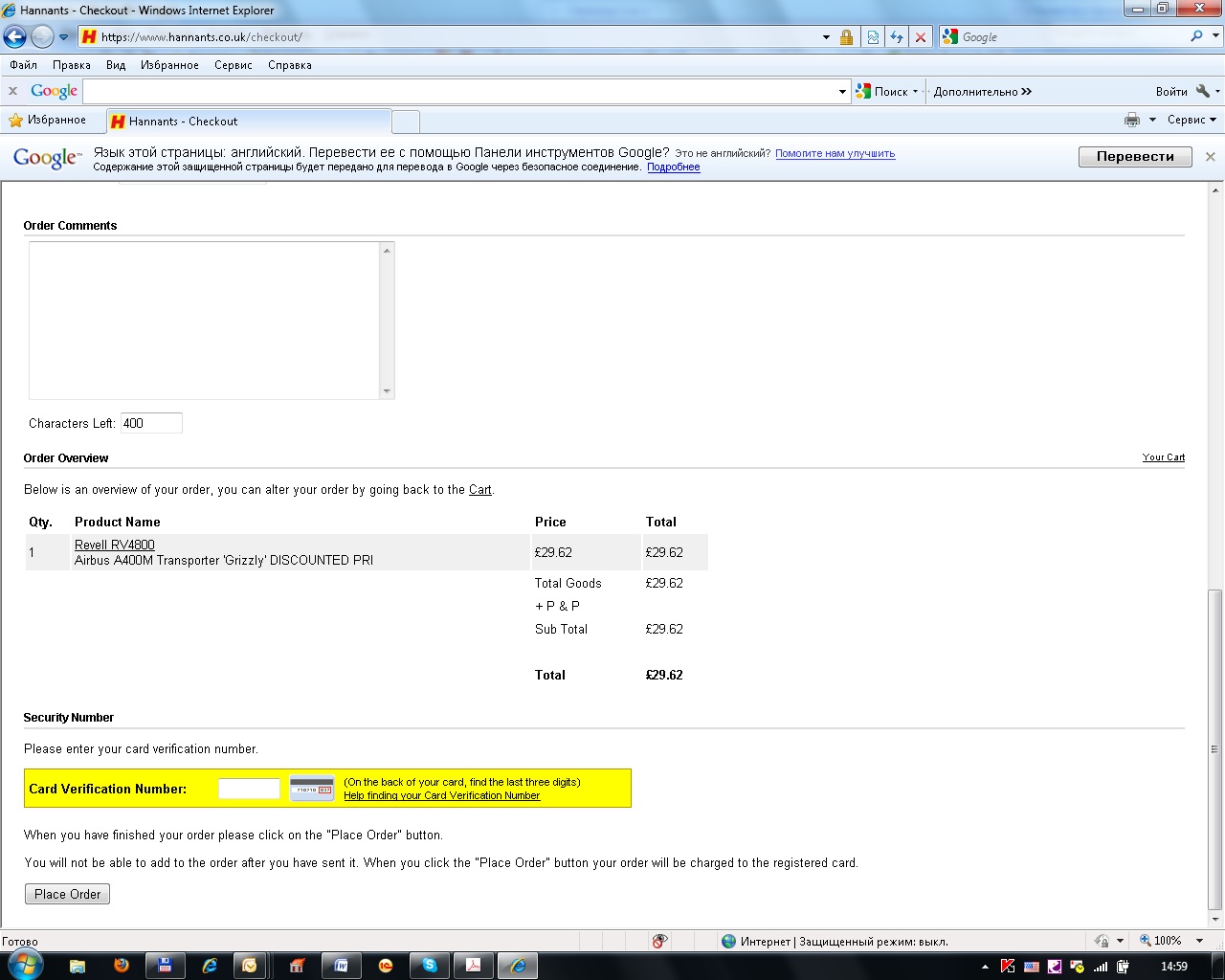Open recent pages dropdown beside Forward button

point(64,37)
